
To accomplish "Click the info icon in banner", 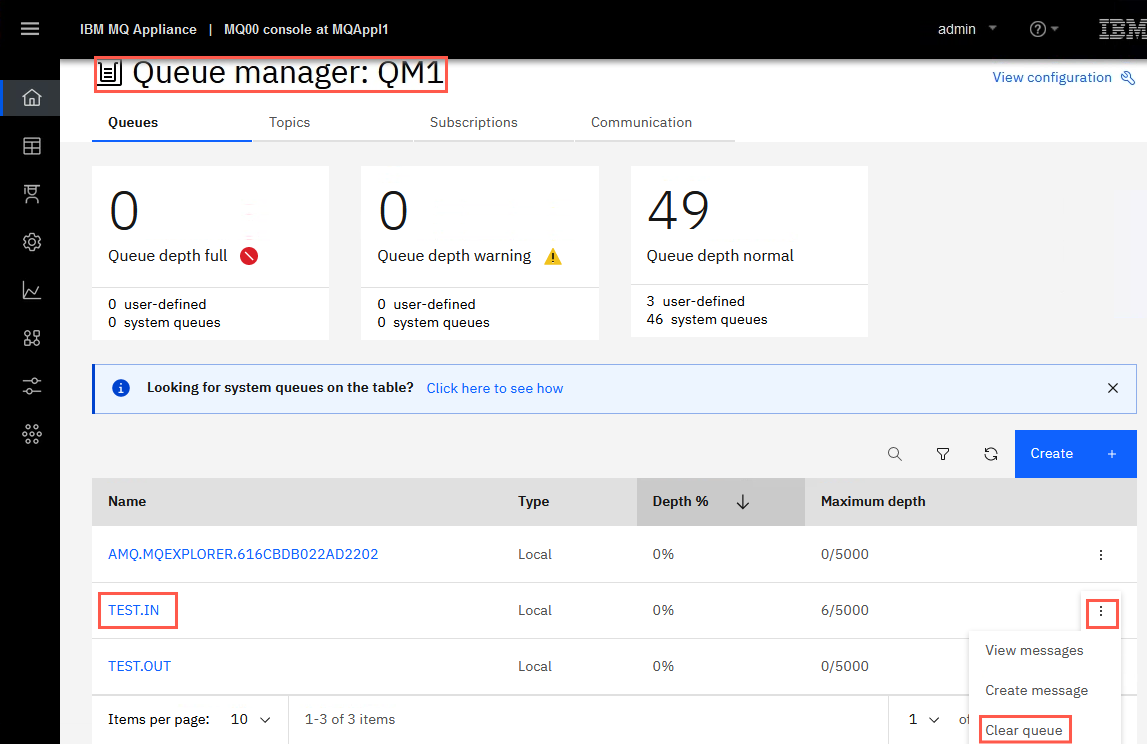I will (121, 388).
